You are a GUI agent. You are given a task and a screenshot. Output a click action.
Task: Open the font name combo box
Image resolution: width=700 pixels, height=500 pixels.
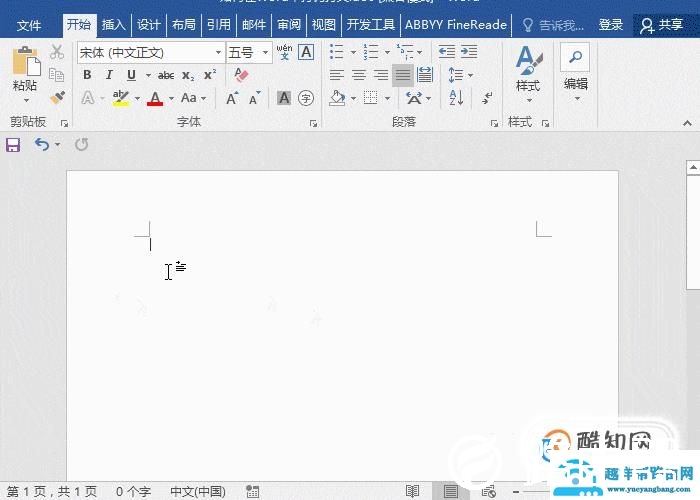click(151, 53)
